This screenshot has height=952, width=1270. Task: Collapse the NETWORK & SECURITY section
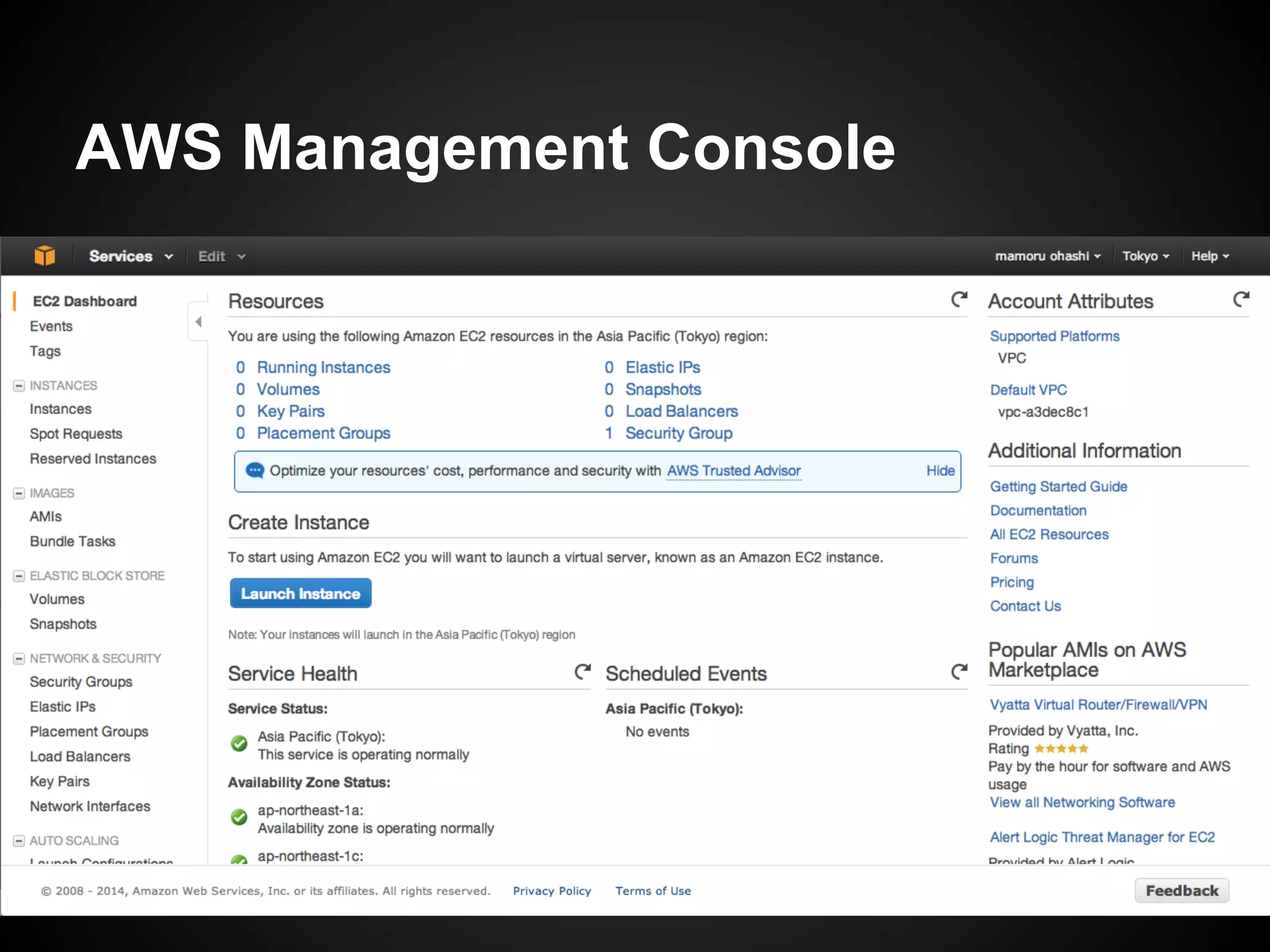tap(19, 658)
